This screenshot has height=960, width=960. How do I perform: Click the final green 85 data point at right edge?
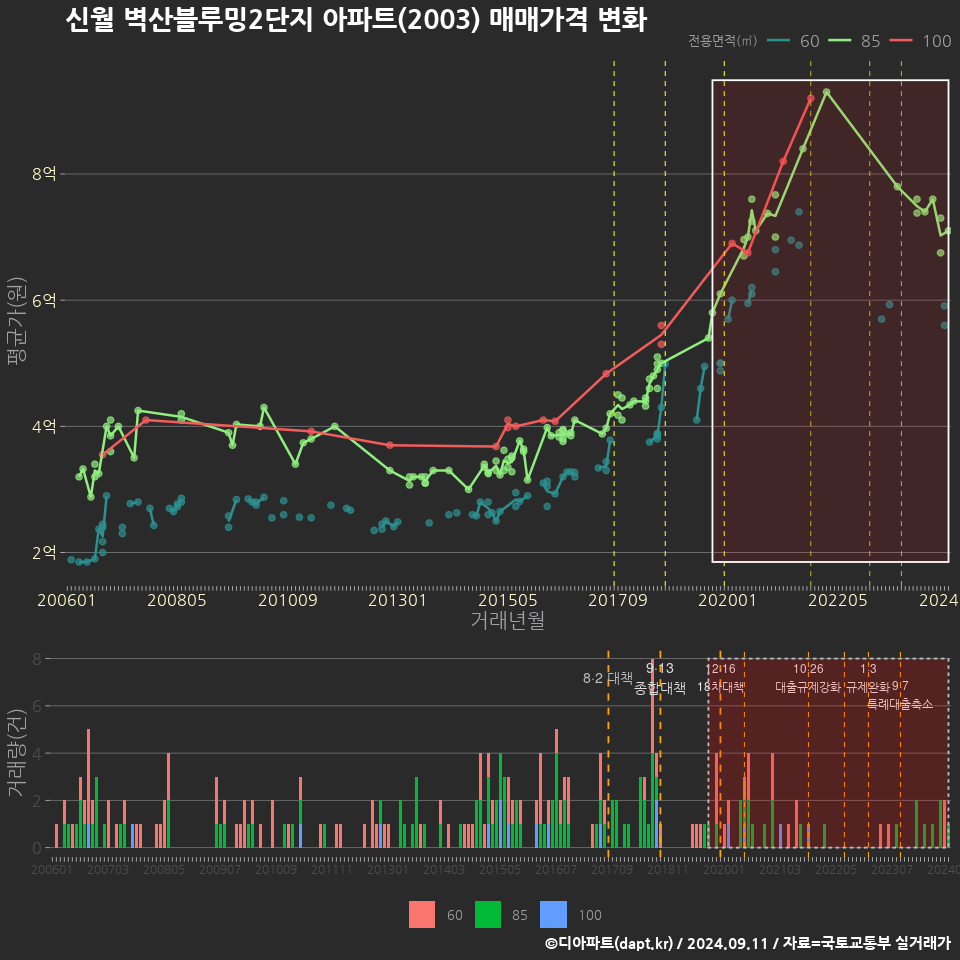coord(948,231)
